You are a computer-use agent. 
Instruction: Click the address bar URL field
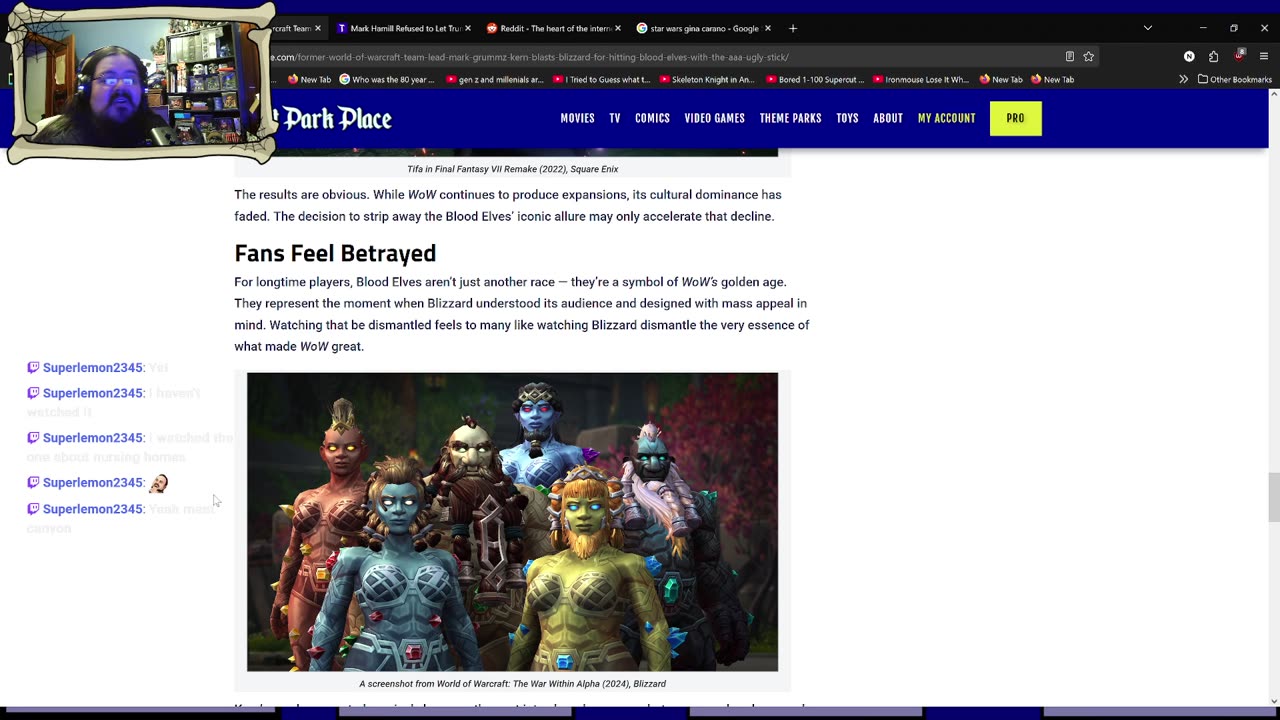click(x=660, y=57)
